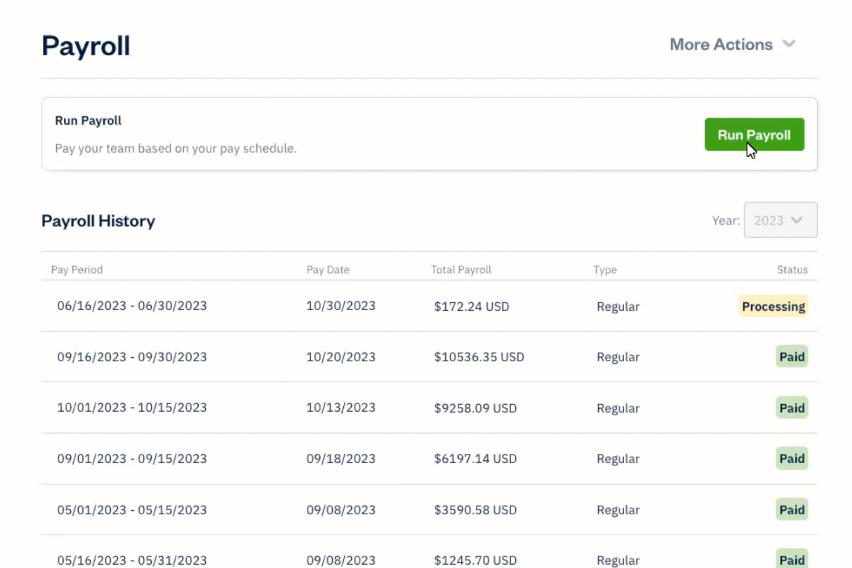Click pay date 09/18/2023

tap(341, 458)
